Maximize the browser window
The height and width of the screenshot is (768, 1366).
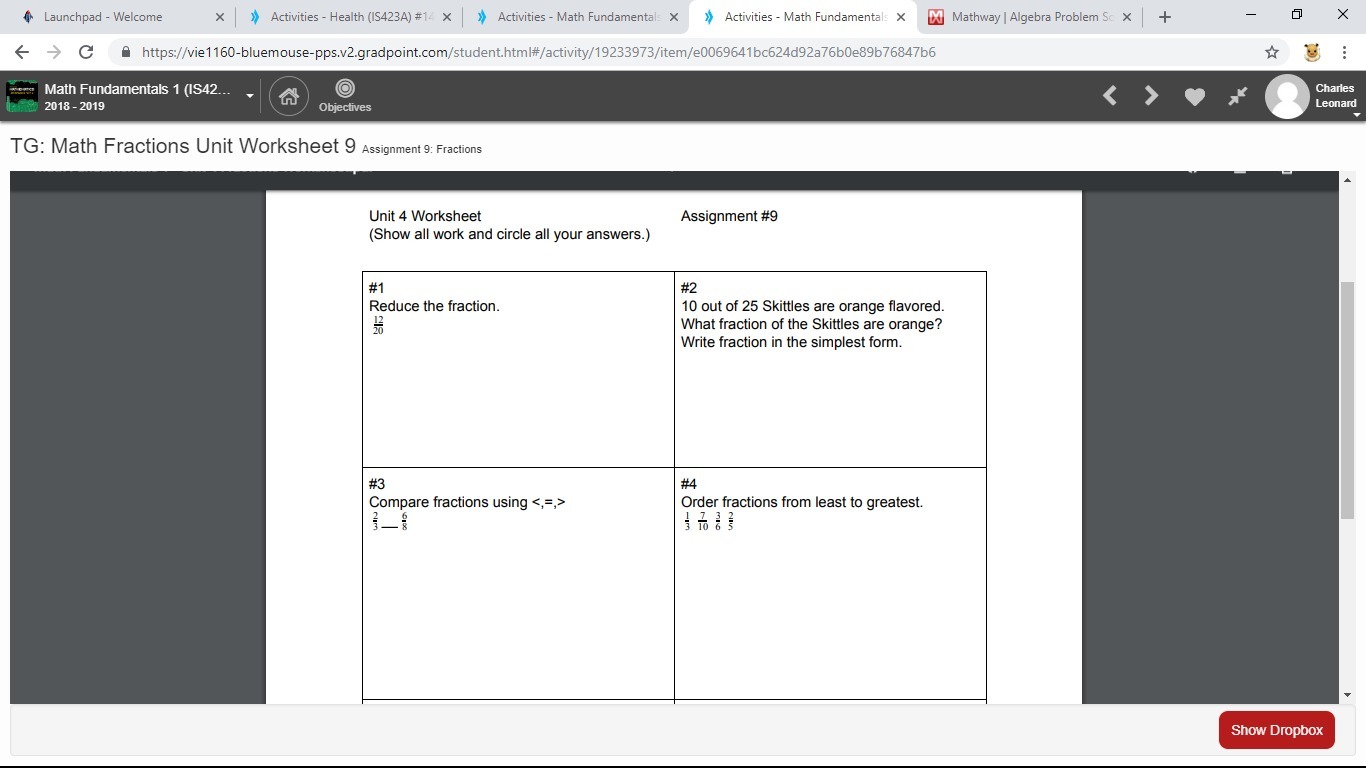click(x=1297, y=15)
